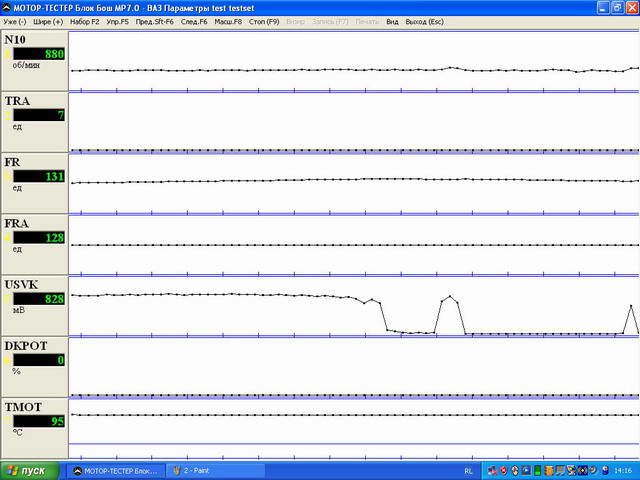Screen dimensions: 640x480
Task: Click the TRA value display 7
Action: click(39, 115)
